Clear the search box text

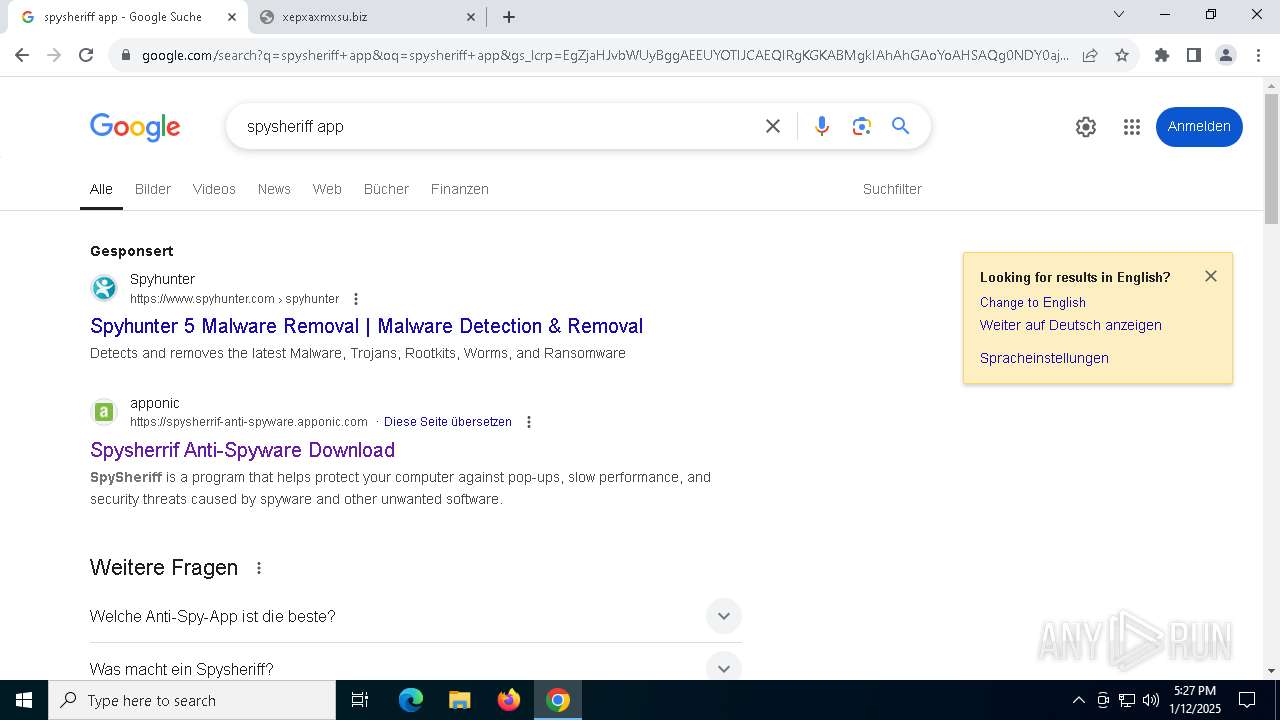773,126
